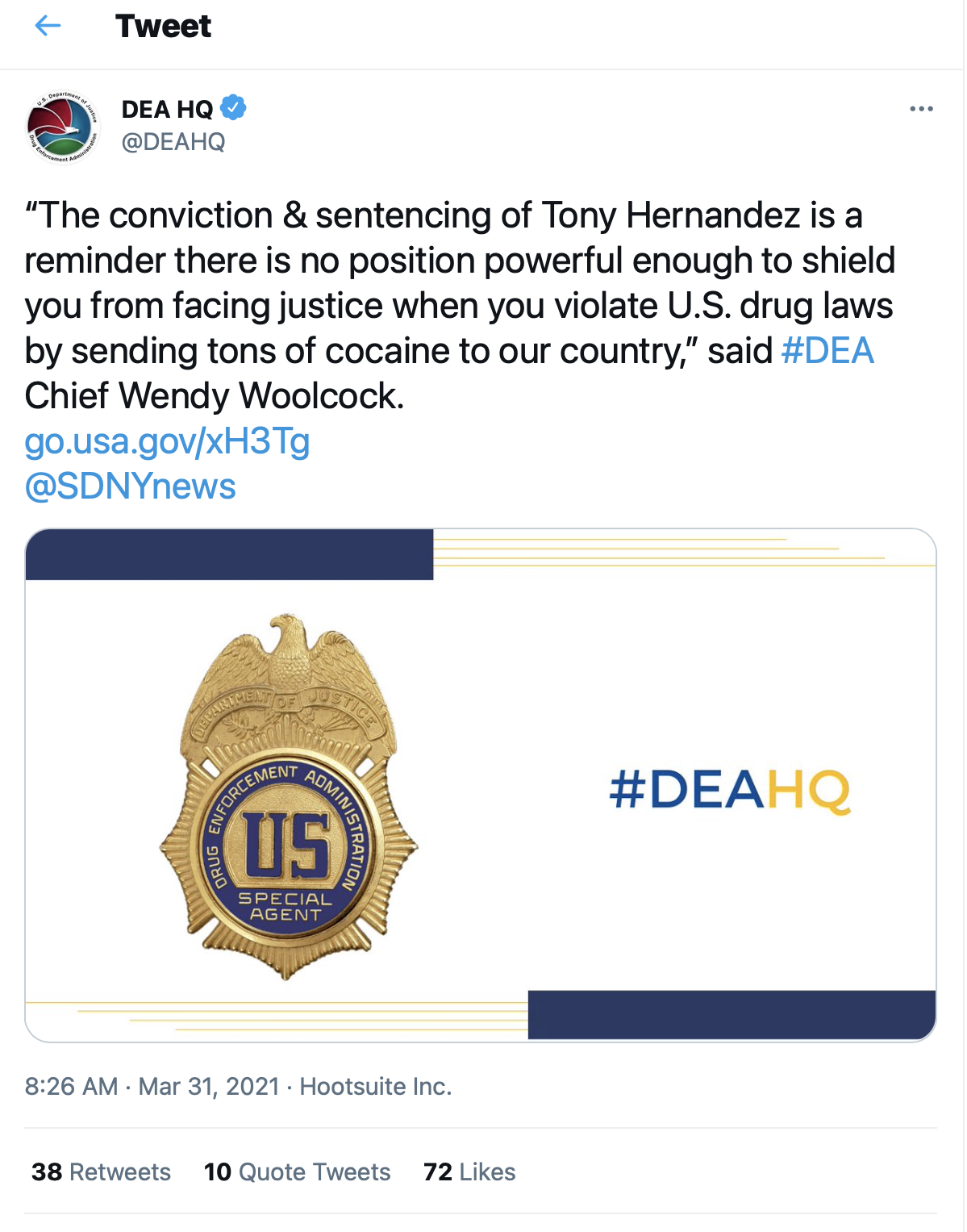The width and height of the screenshot is (967, 1232).
Task: Click the gold Special Agent badge graphic
Action: point(288,797)
